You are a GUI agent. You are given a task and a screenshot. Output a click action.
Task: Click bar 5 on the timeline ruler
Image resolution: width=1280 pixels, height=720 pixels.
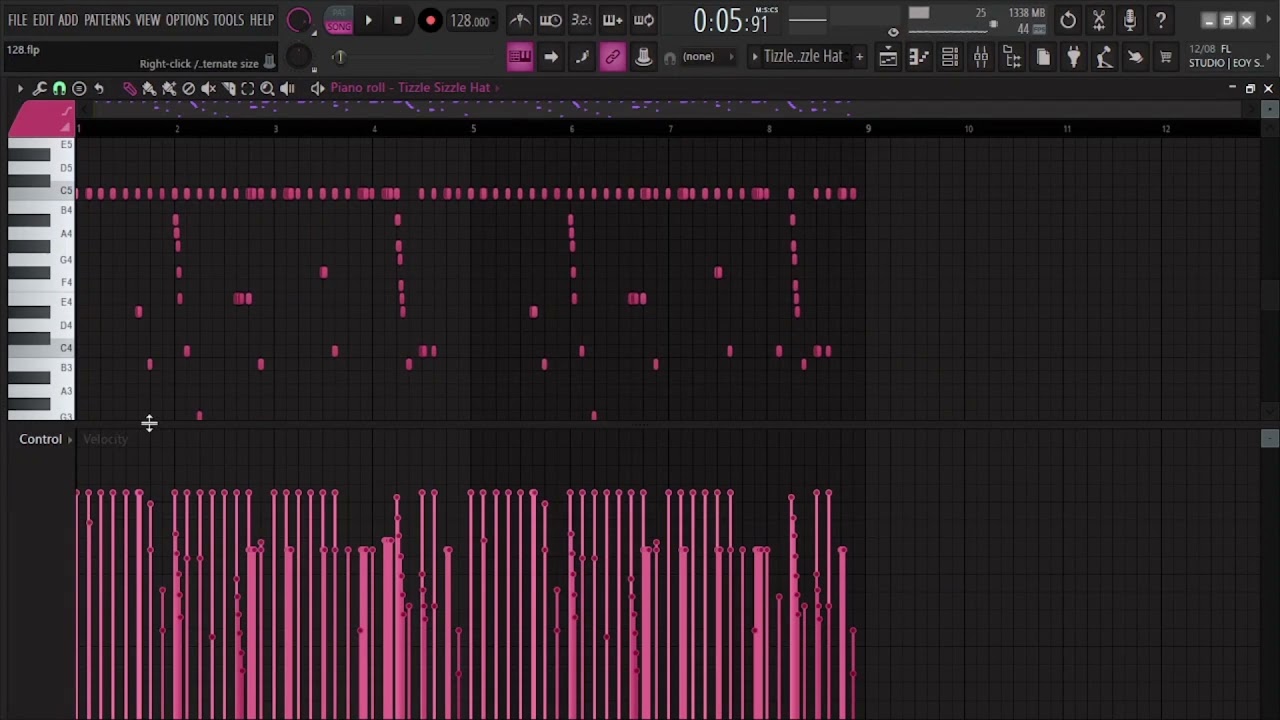tap(473, 128)
